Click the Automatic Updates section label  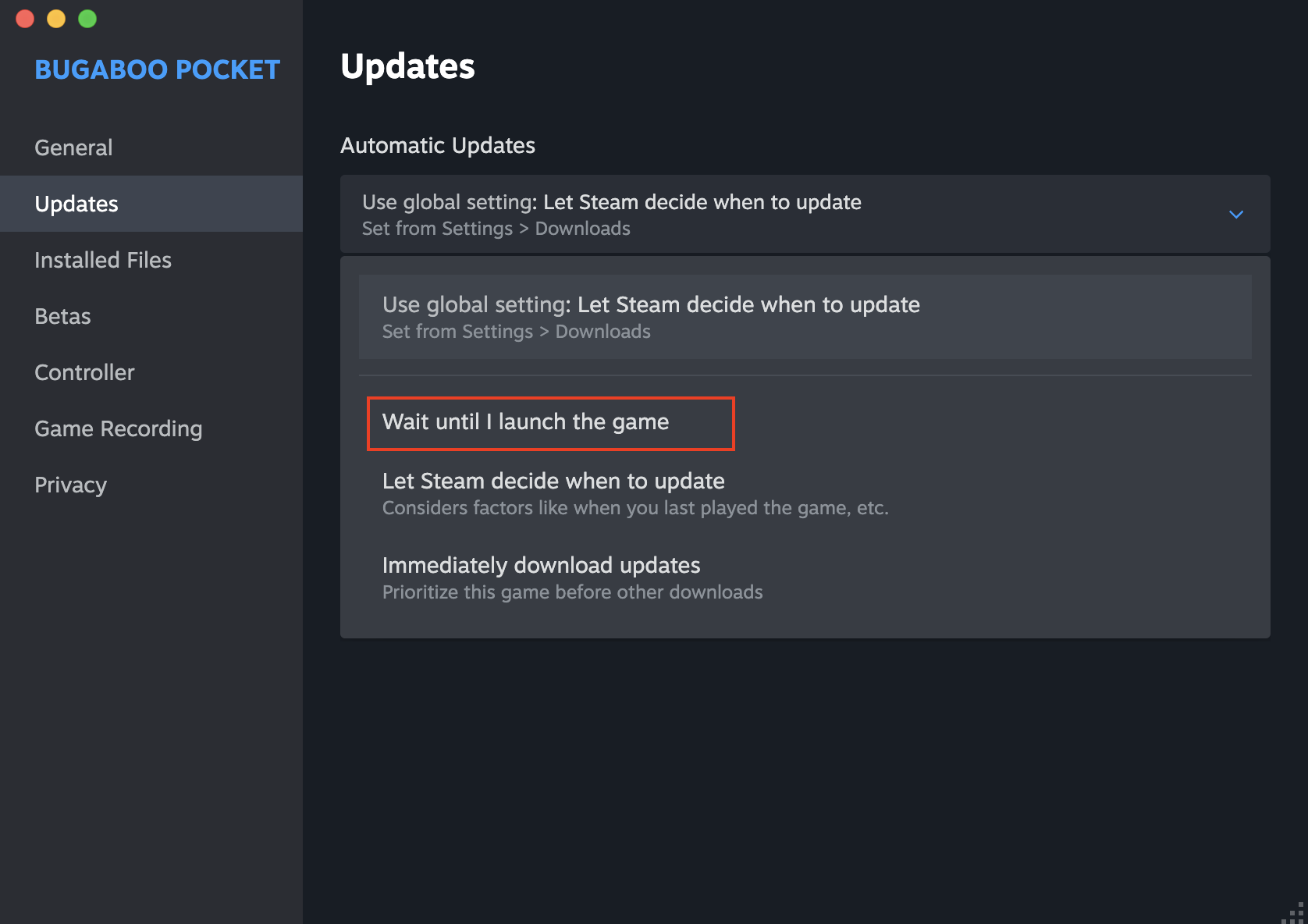(x=438, y=145)
